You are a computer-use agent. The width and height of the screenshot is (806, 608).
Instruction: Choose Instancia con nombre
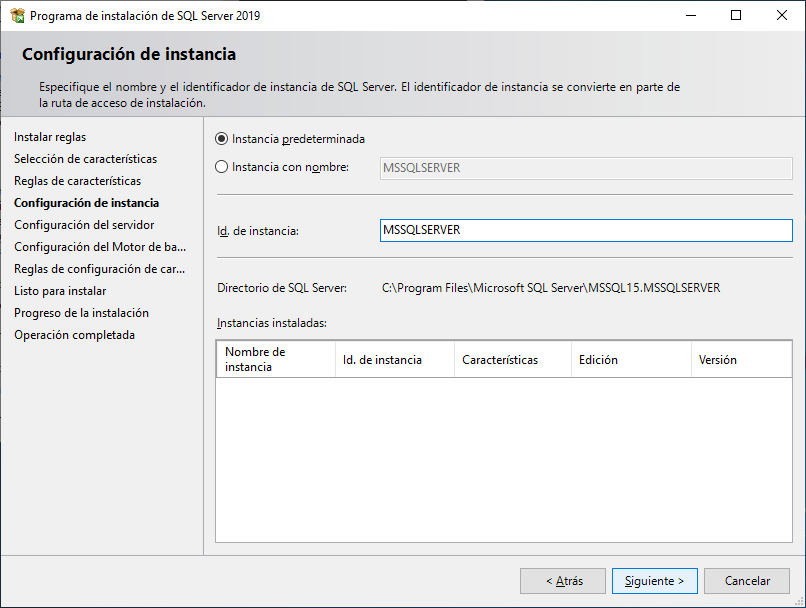click(x=222, y=167)
